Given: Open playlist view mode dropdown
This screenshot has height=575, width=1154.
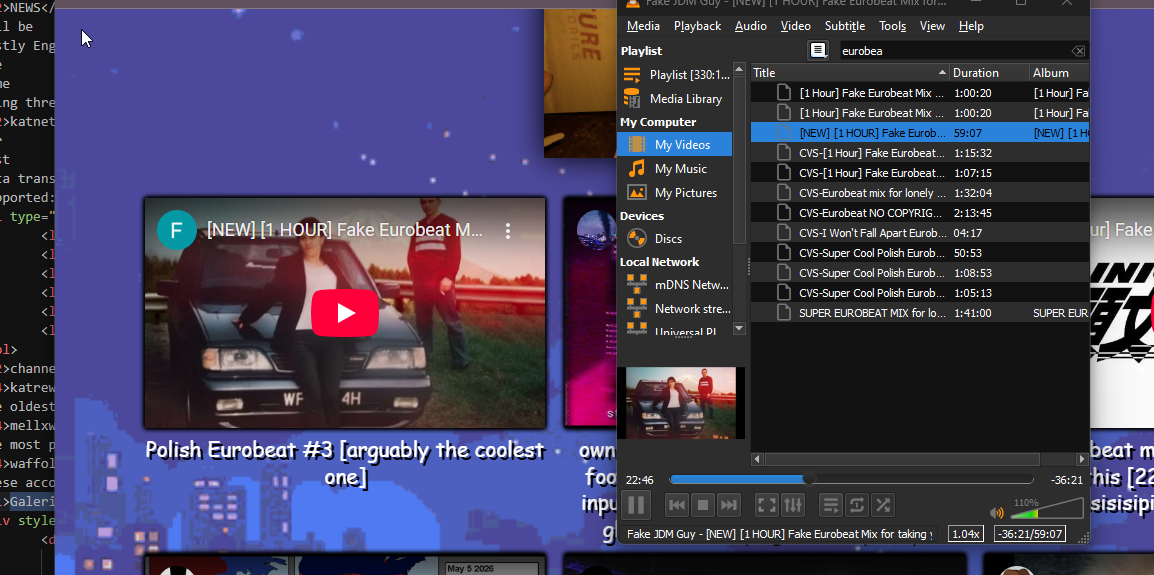Looking at the screenshot, I should tap(818, 51).
